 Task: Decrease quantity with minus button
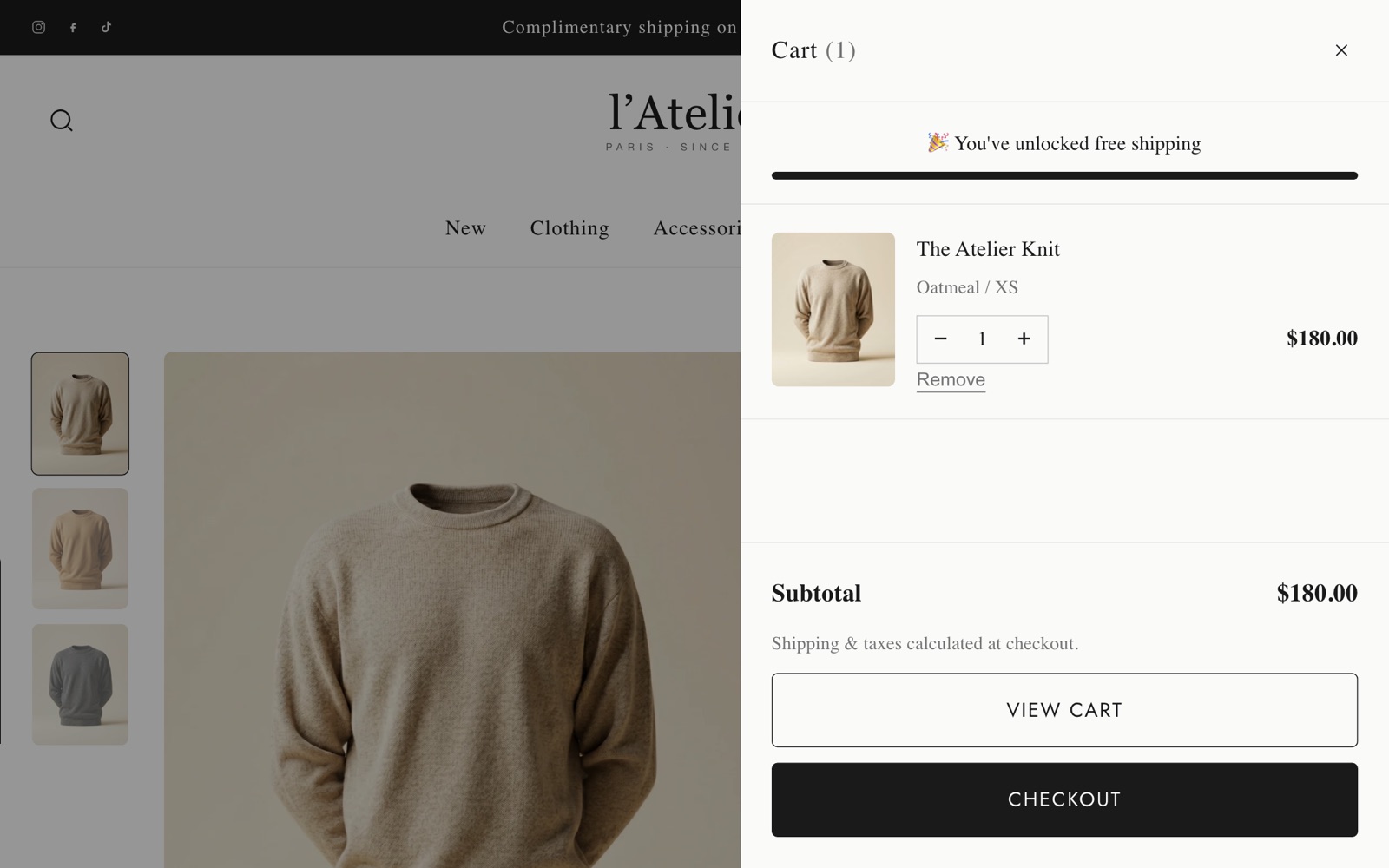pos(940,339)
